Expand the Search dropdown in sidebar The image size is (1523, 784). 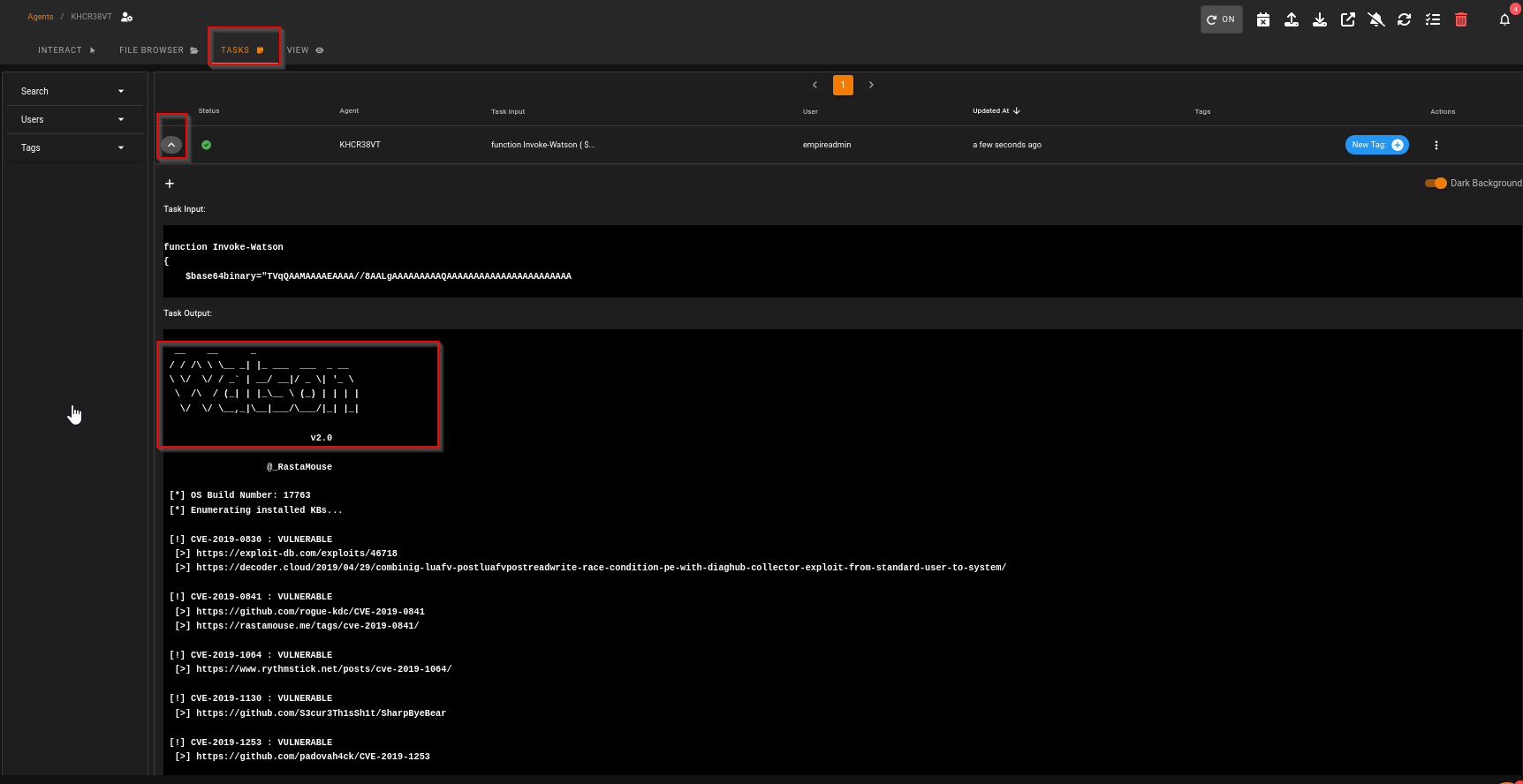[74, 91]
